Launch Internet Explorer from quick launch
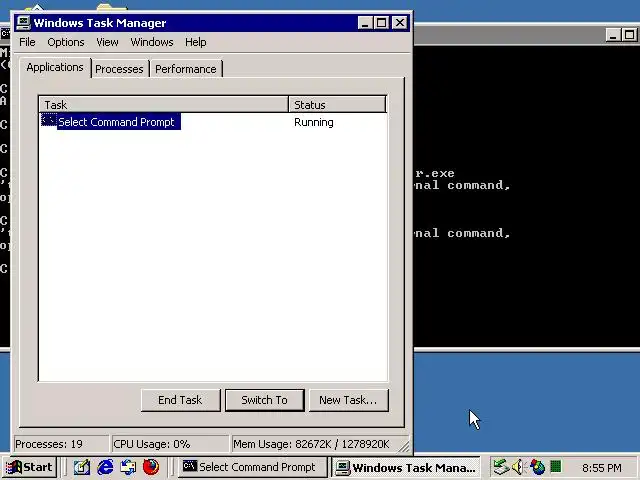640x480 pixels. click(x=105, y=467)
